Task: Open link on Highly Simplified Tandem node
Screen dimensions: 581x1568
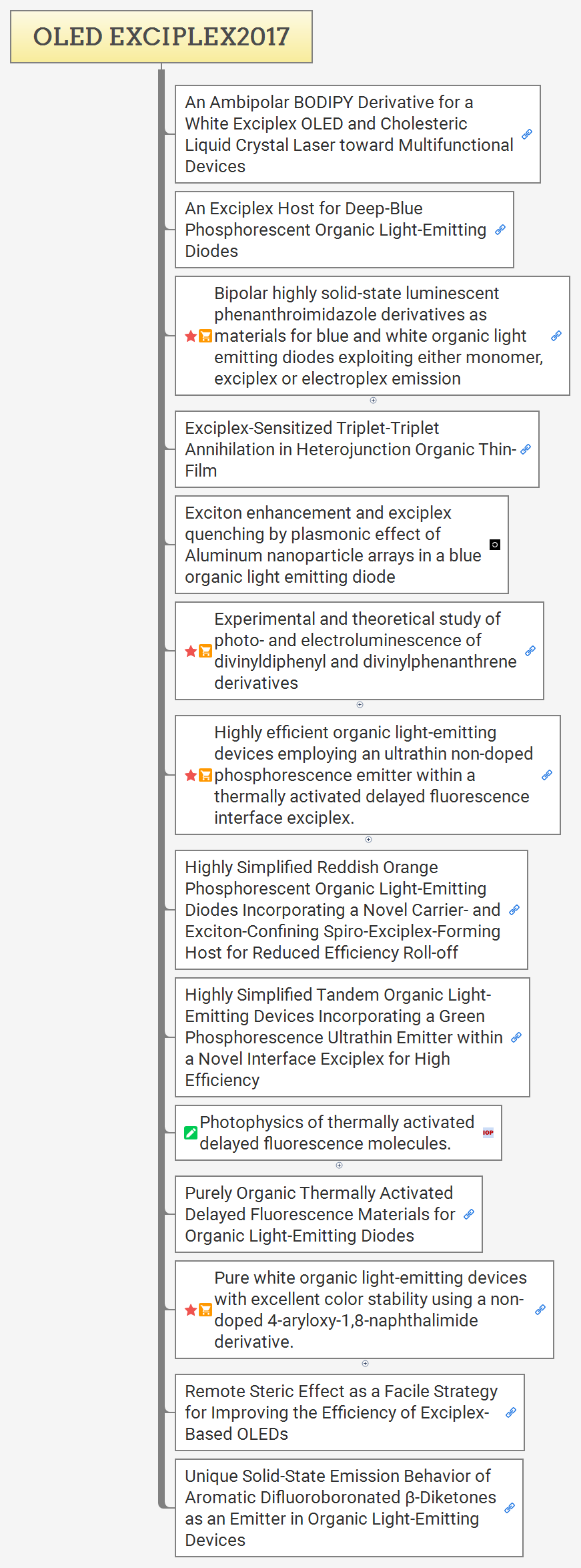Action: click(x=516, y=1037)
